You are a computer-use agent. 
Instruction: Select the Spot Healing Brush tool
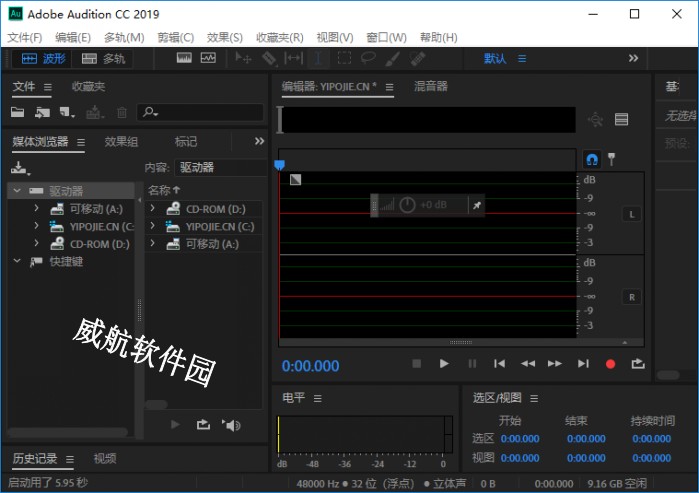point(418,58)
